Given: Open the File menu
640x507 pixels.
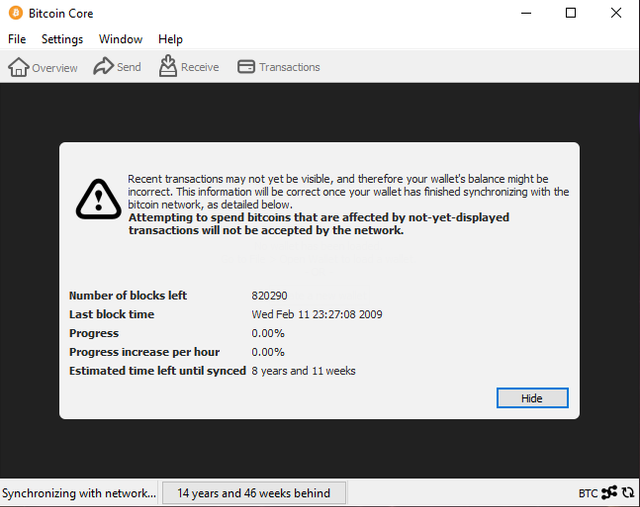Looking at the screenshot, I should 17,39.
